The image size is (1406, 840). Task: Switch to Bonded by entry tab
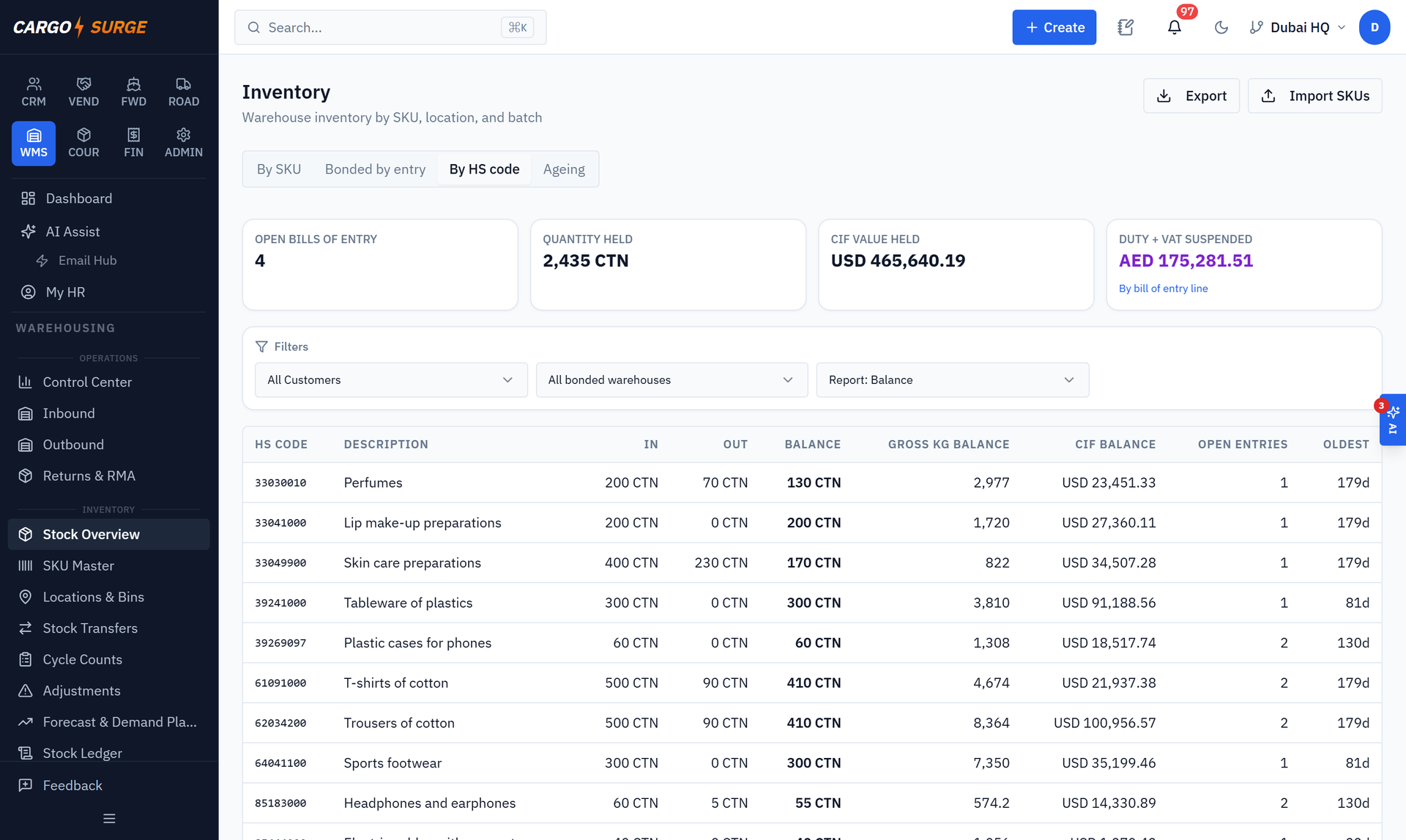pyautogui.click(x=375, y=169)
